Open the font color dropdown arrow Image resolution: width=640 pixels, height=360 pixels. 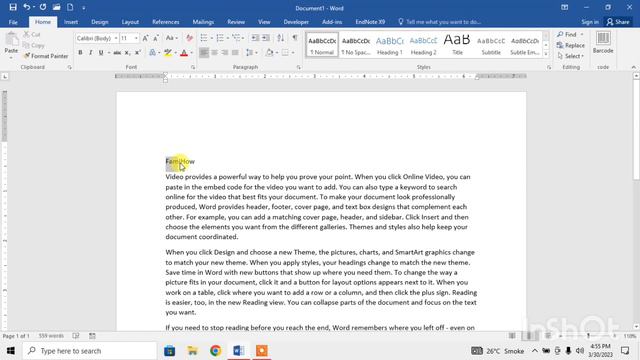tap(191, 53)
